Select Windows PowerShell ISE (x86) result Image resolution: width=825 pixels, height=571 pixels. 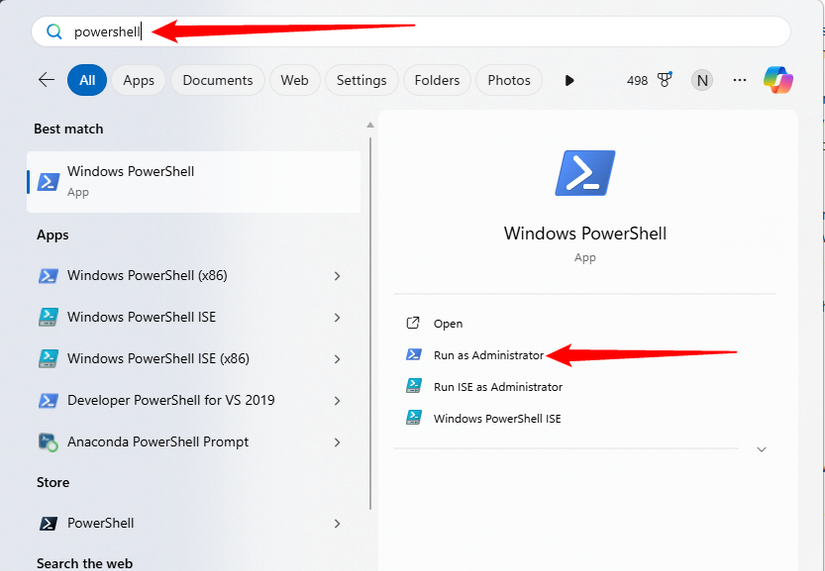click(x=158, y=359)
